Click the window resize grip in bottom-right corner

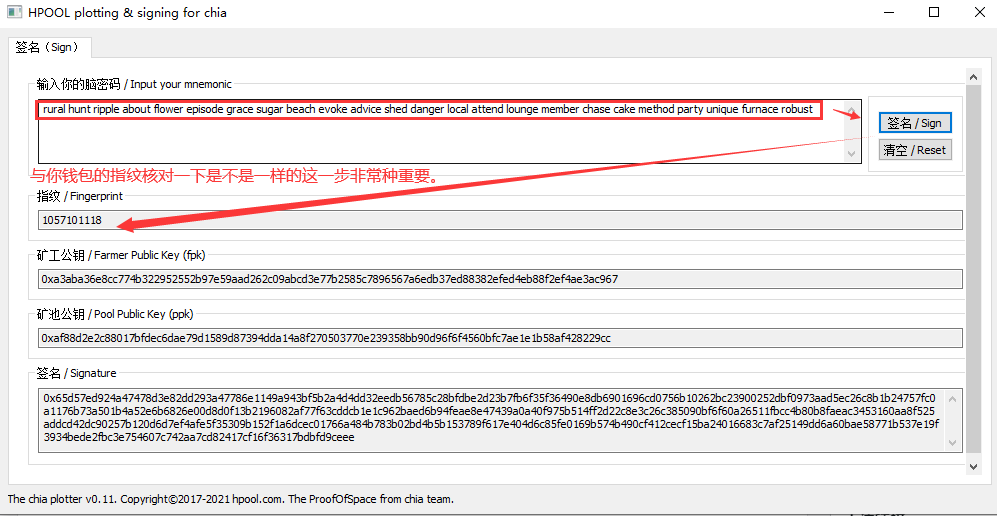tap(989, 508)
